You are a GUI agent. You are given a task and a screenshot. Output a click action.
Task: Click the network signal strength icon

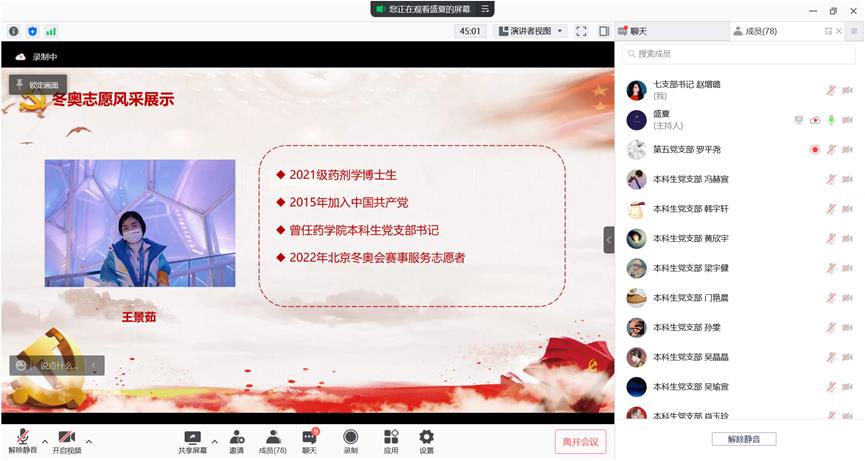click(x=51, y=31)
